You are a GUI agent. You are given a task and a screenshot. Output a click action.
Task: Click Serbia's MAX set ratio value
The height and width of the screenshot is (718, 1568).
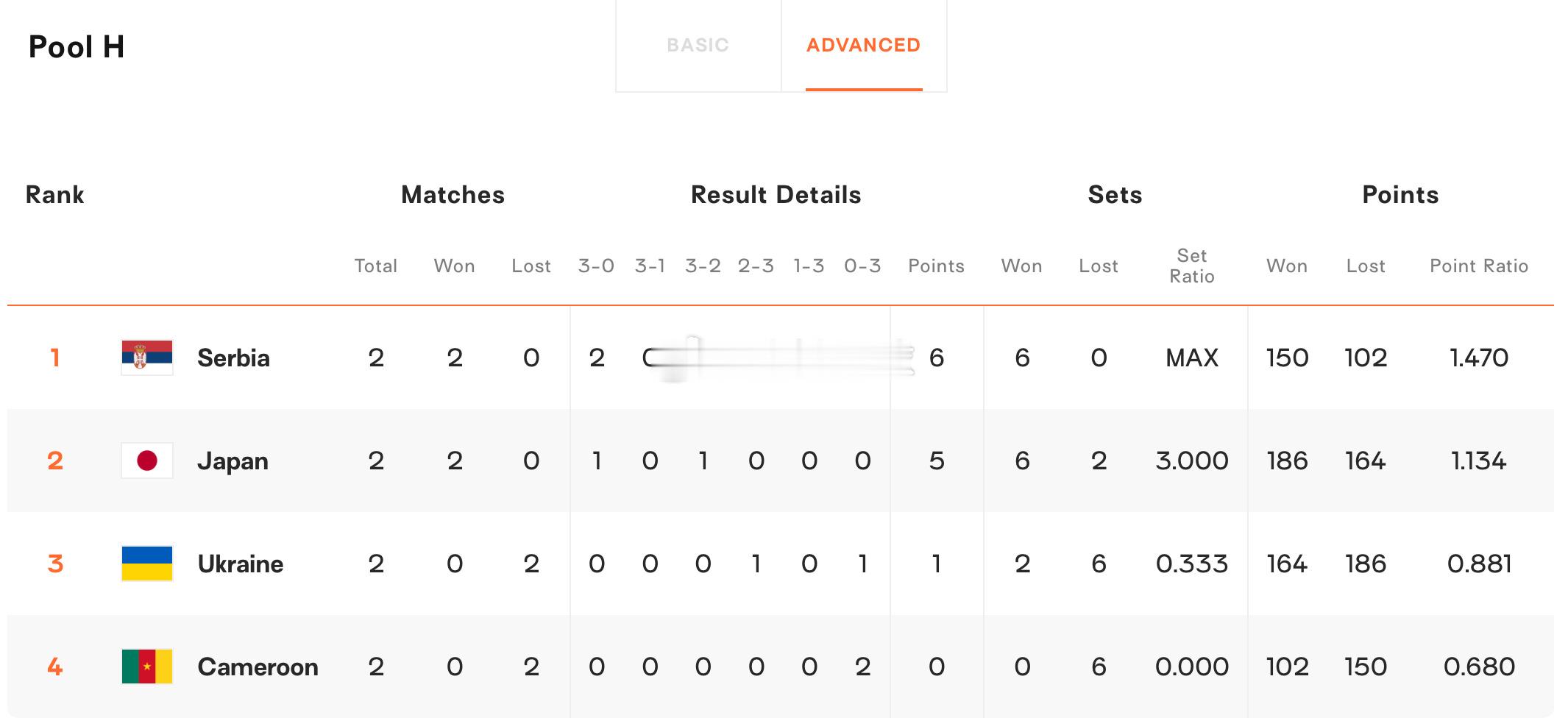1192,358
